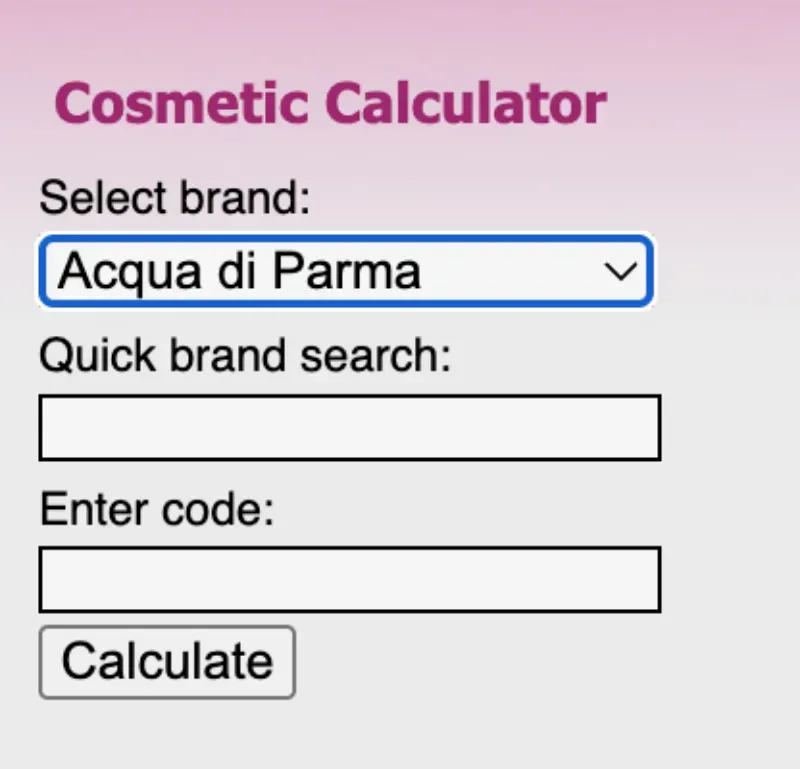Click the chevron arrow in brand selector

(x=623, y=271)
